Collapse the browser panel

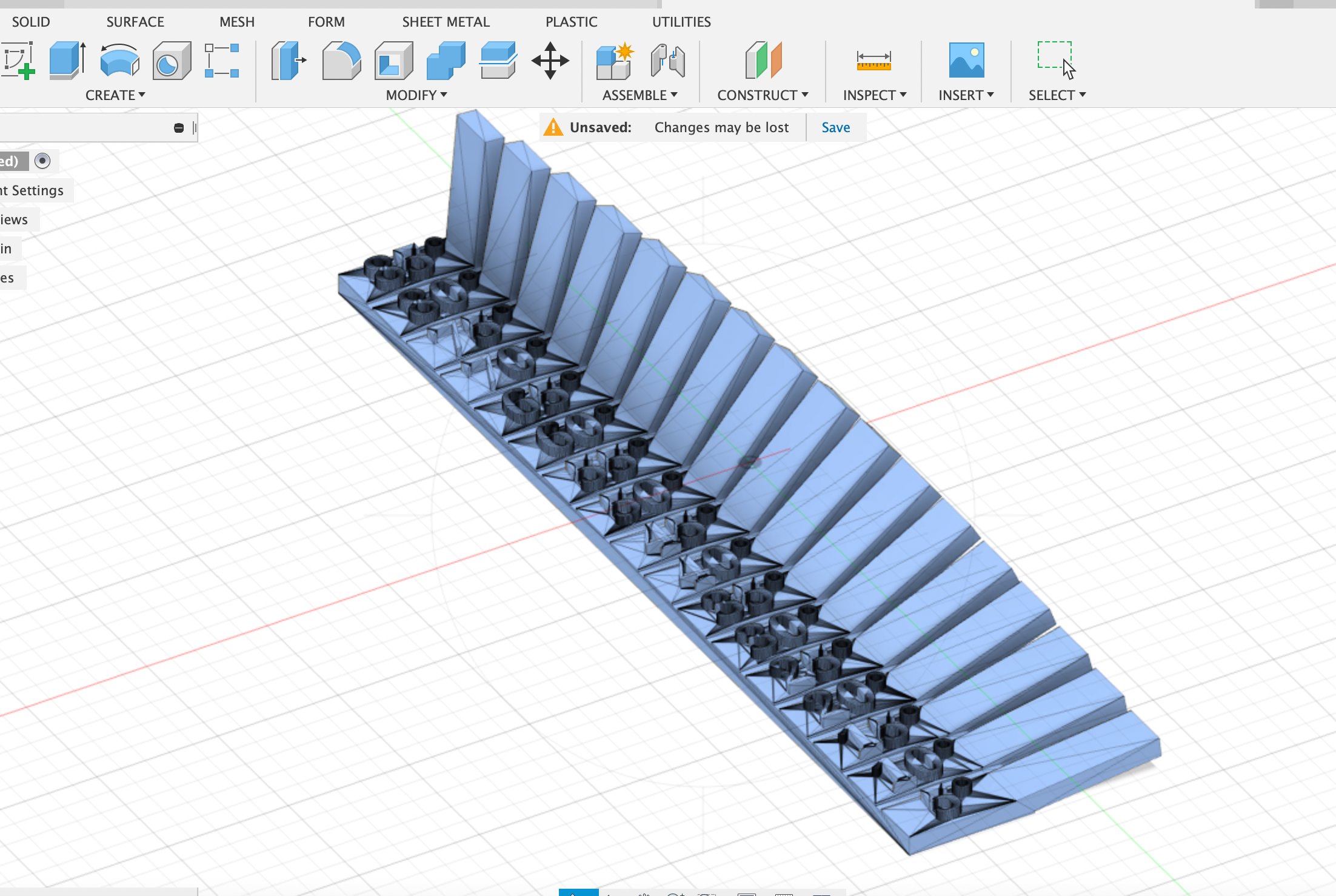click(178, 127)
